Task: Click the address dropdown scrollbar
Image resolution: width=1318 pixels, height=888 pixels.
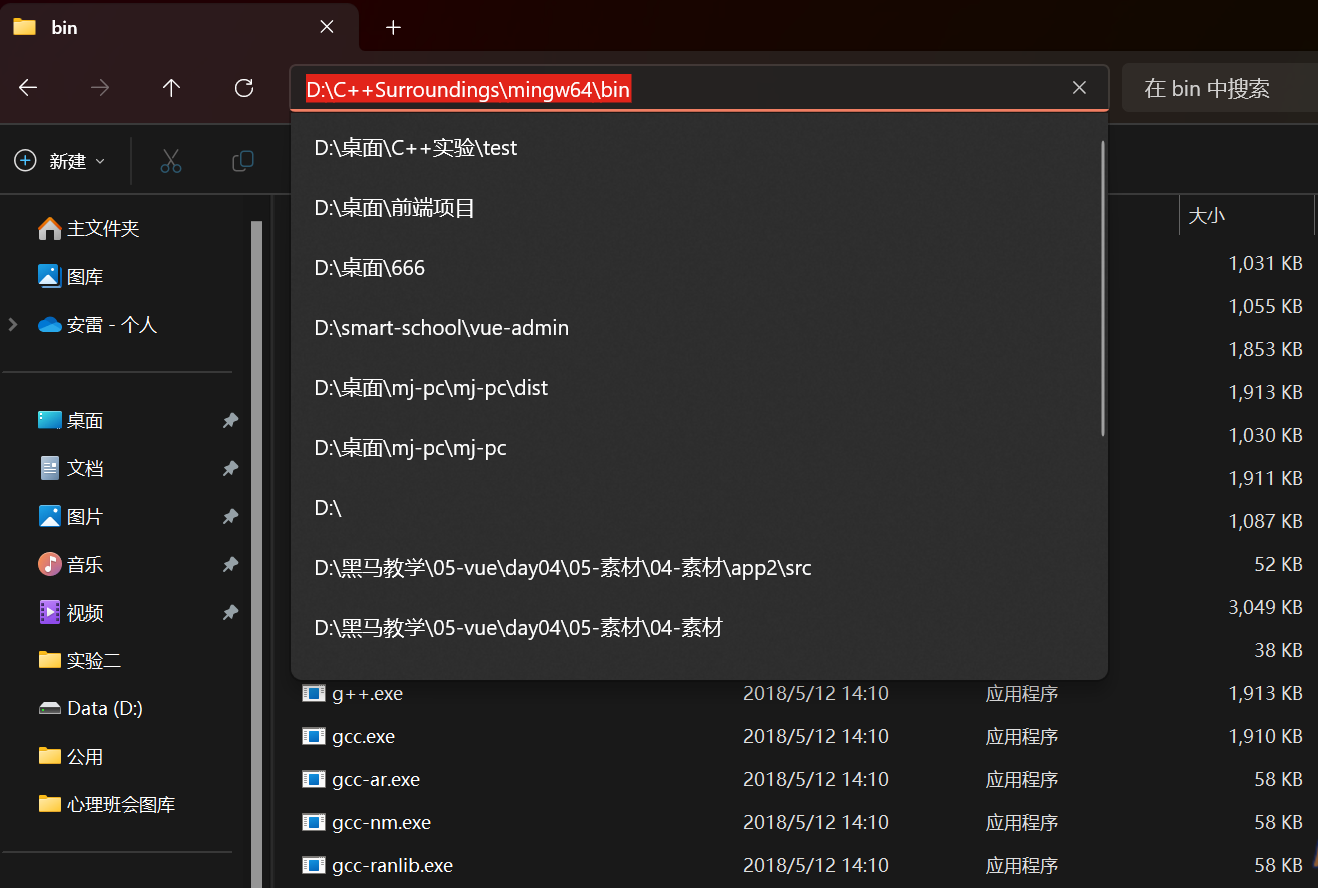Action: [x=1102, y=288]
